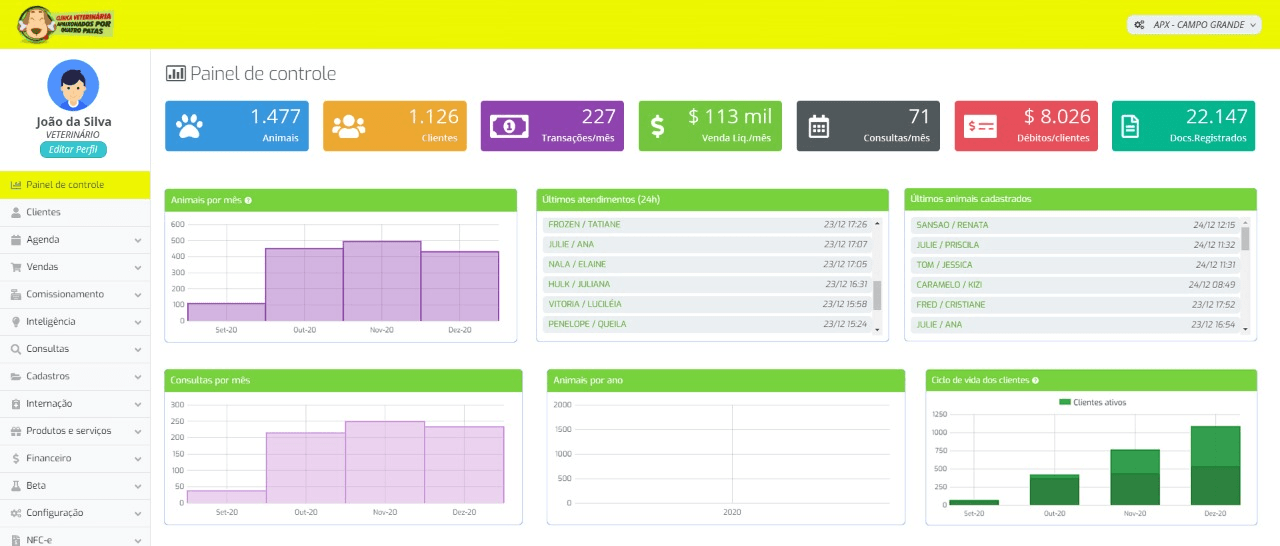Open Clientes in the sidebar
The width and height of the screenshot is (1280, 546).
coord(43,212)
